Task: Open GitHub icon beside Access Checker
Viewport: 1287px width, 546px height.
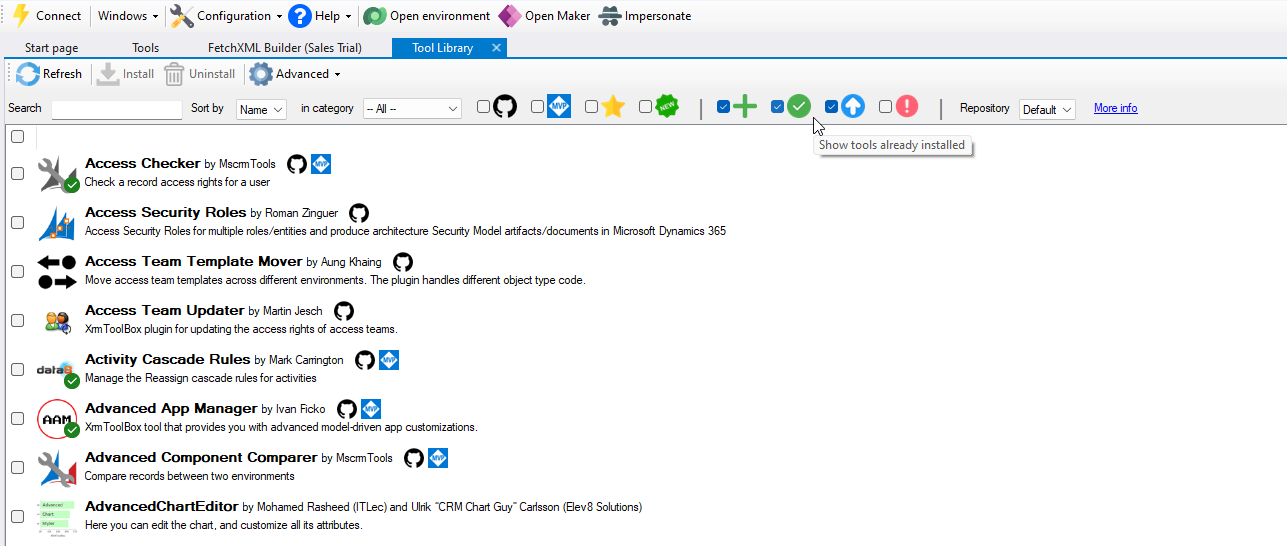Action: tap(296, 164)
